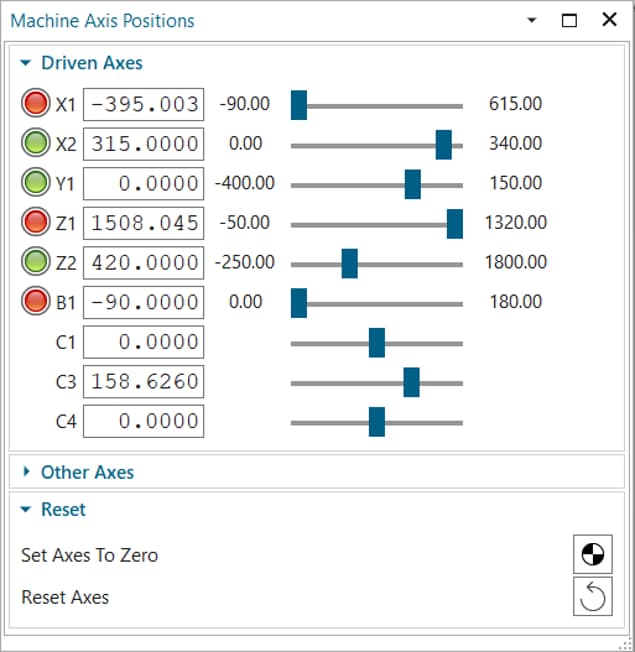Screen dimensions: 635x652
Task: Open the panel options dropdown arrow
Action: (x=532, y=20)
